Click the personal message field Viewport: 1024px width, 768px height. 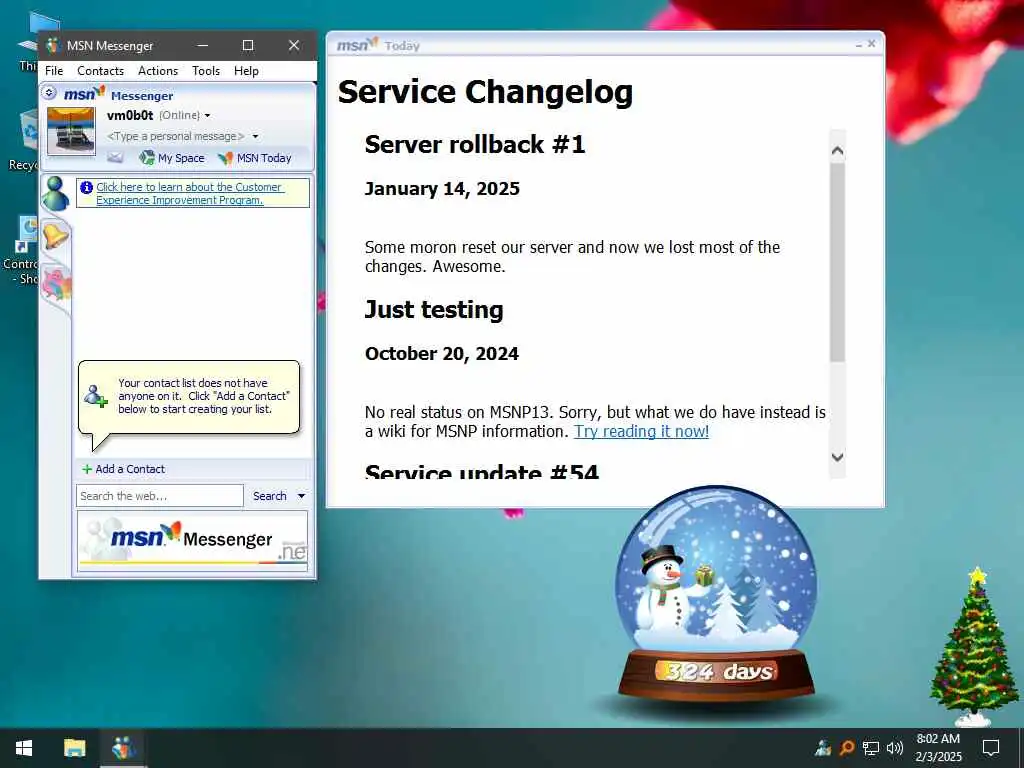point(176,136)
